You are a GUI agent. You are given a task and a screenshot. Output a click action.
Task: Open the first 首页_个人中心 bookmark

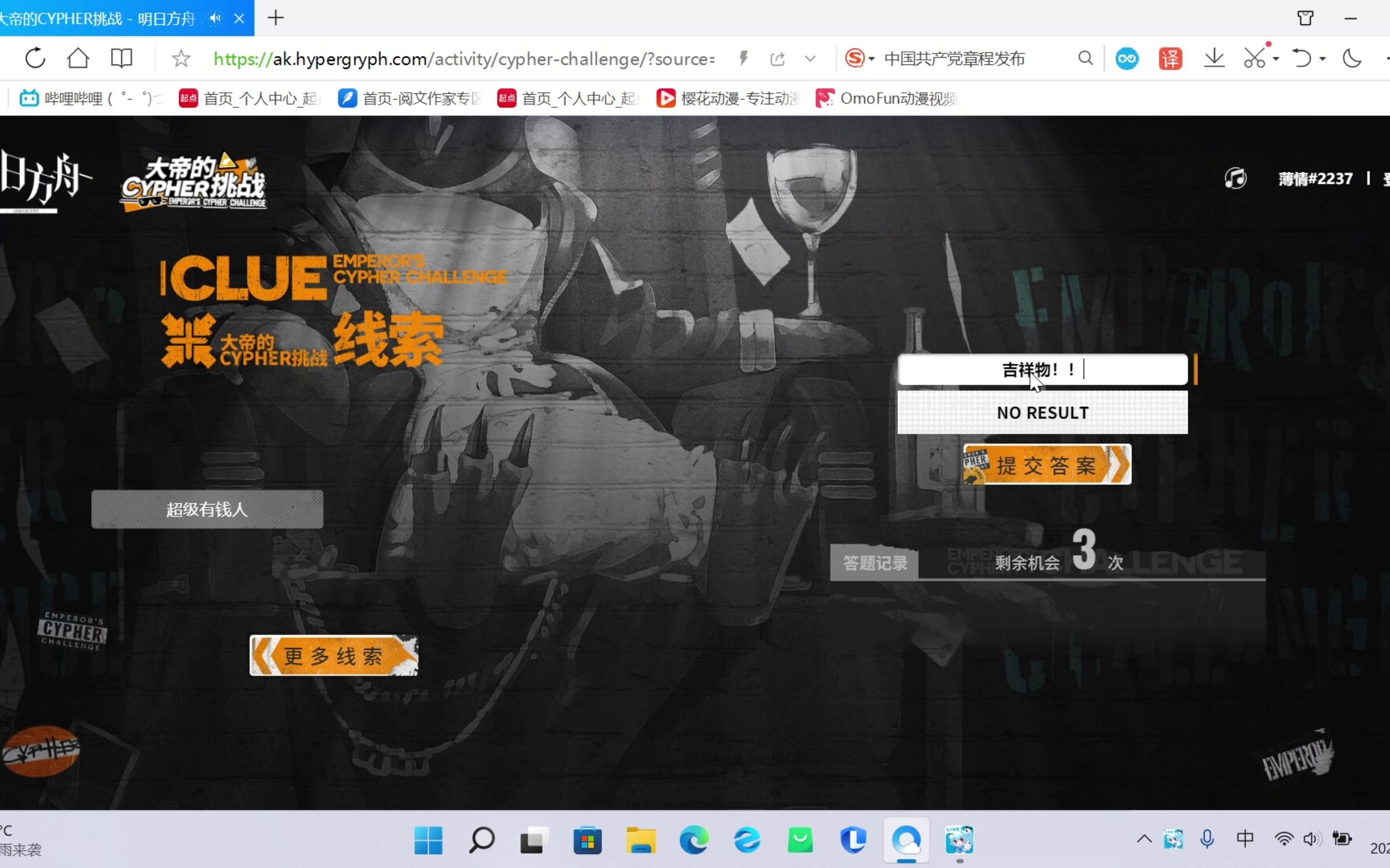pyautogui.click(x=249, y=98)
